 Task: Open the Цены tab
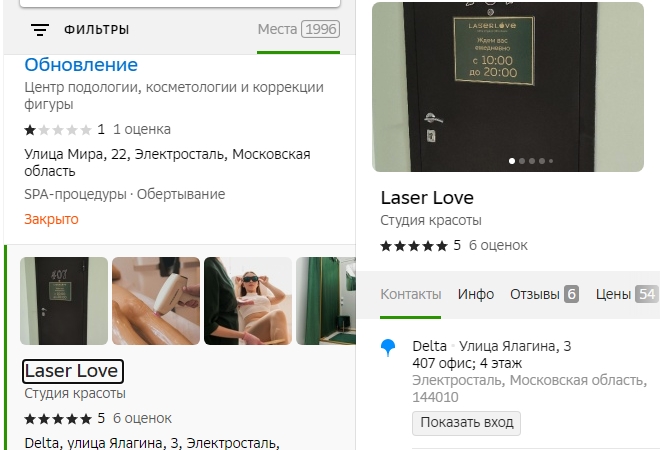(x=627, y=294)
